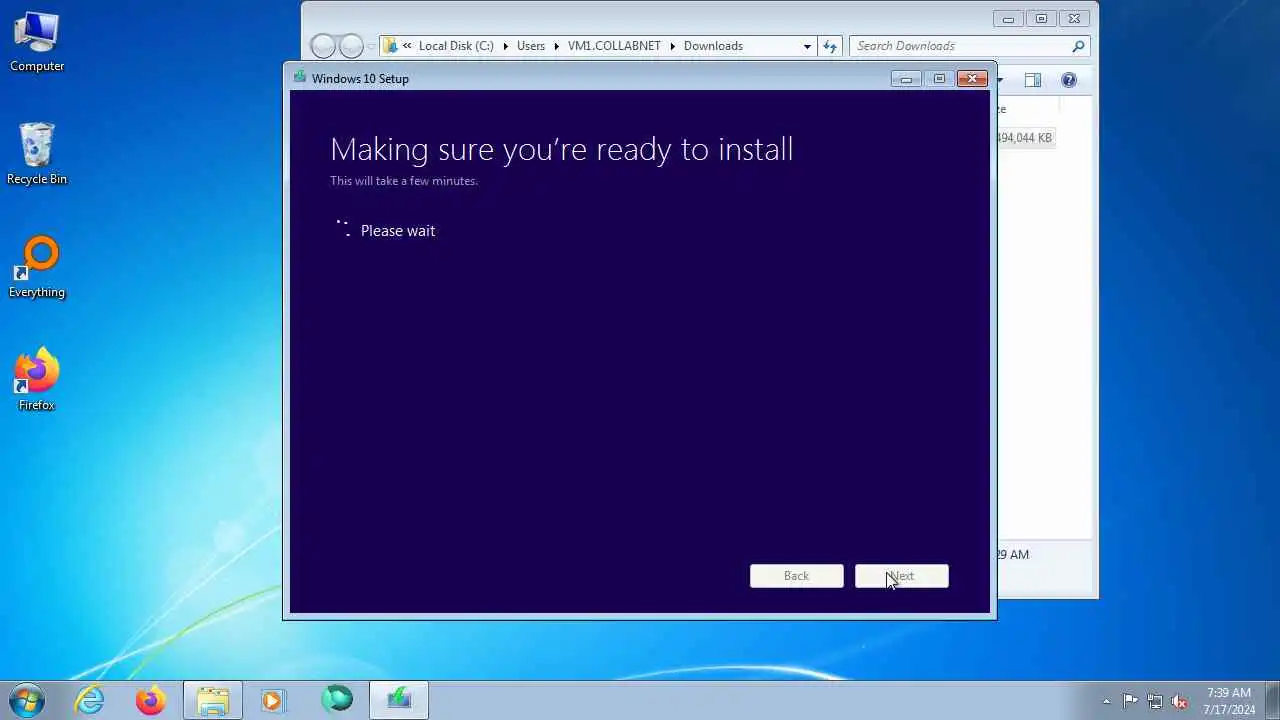Toggle the Explorer preview pane button
Viewport: 1280px width, 720px height.
[x=1033, y=80]
